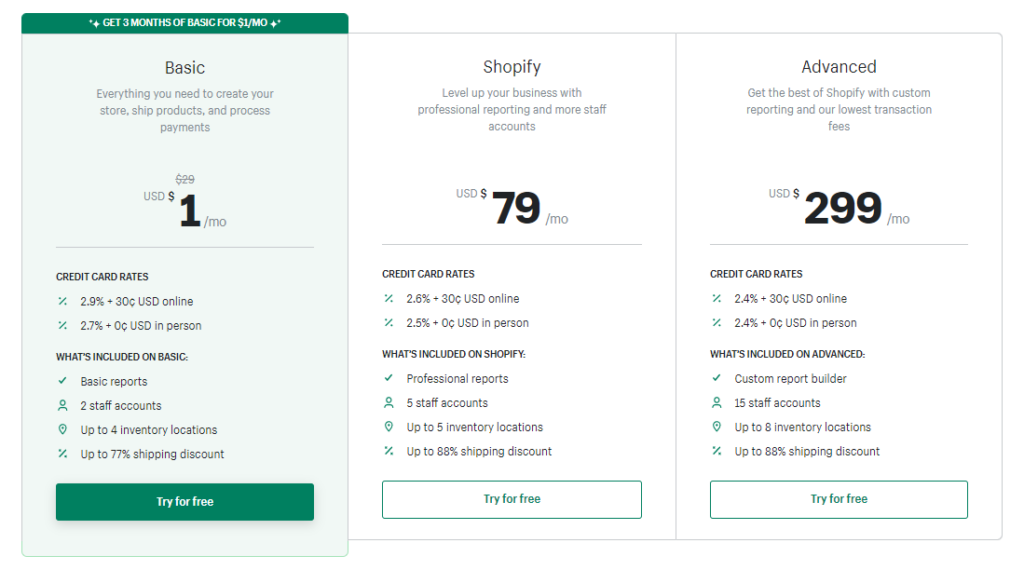The image size is (1024, 570).
Task: Click checkmark icon next to Basic reports
Action: (x=63, y=381)
